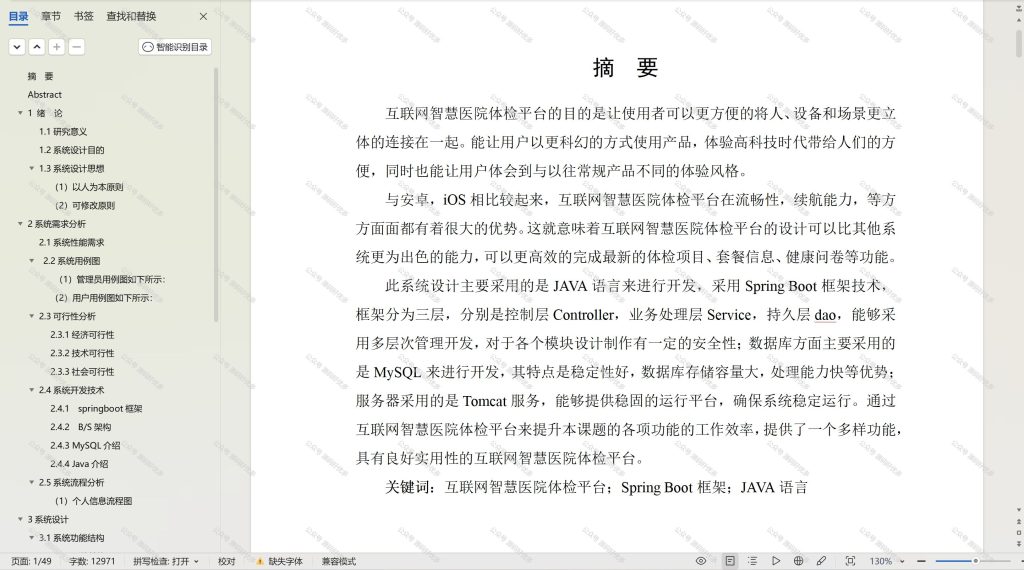Viewport: 1024px width, 570px height.
Task: Close the navigation pane with the X
Action: [203, 16]
